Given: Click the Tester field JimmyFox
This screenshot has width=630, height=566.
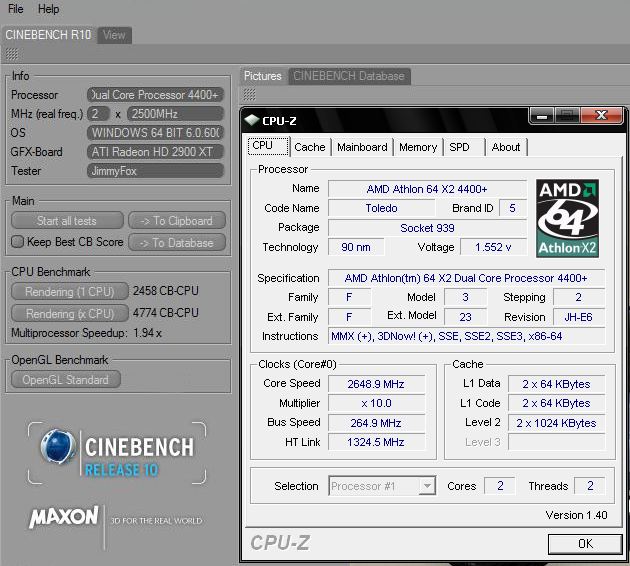Looking at the screenshot, I should pyautogui.click(x=155, y=171).
